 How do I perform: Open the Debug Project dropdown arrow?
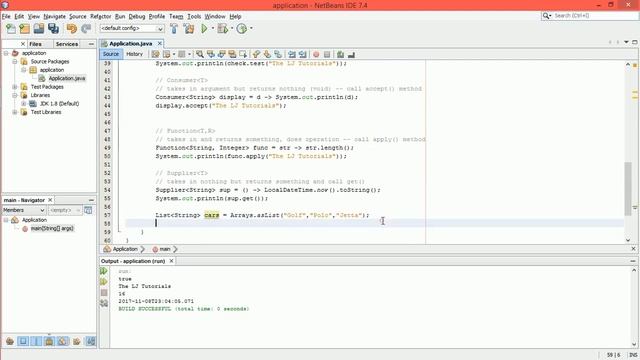[231, 29]
